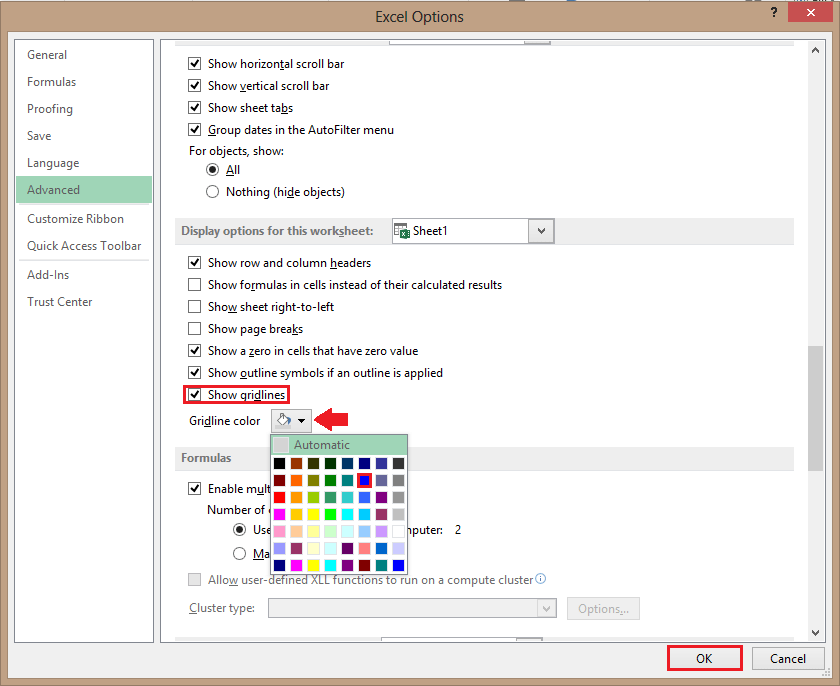Image resolution: width=840 pixels, height=686 pixels.
Task: Check the Show page breaks option
Action: coord(194,328)
